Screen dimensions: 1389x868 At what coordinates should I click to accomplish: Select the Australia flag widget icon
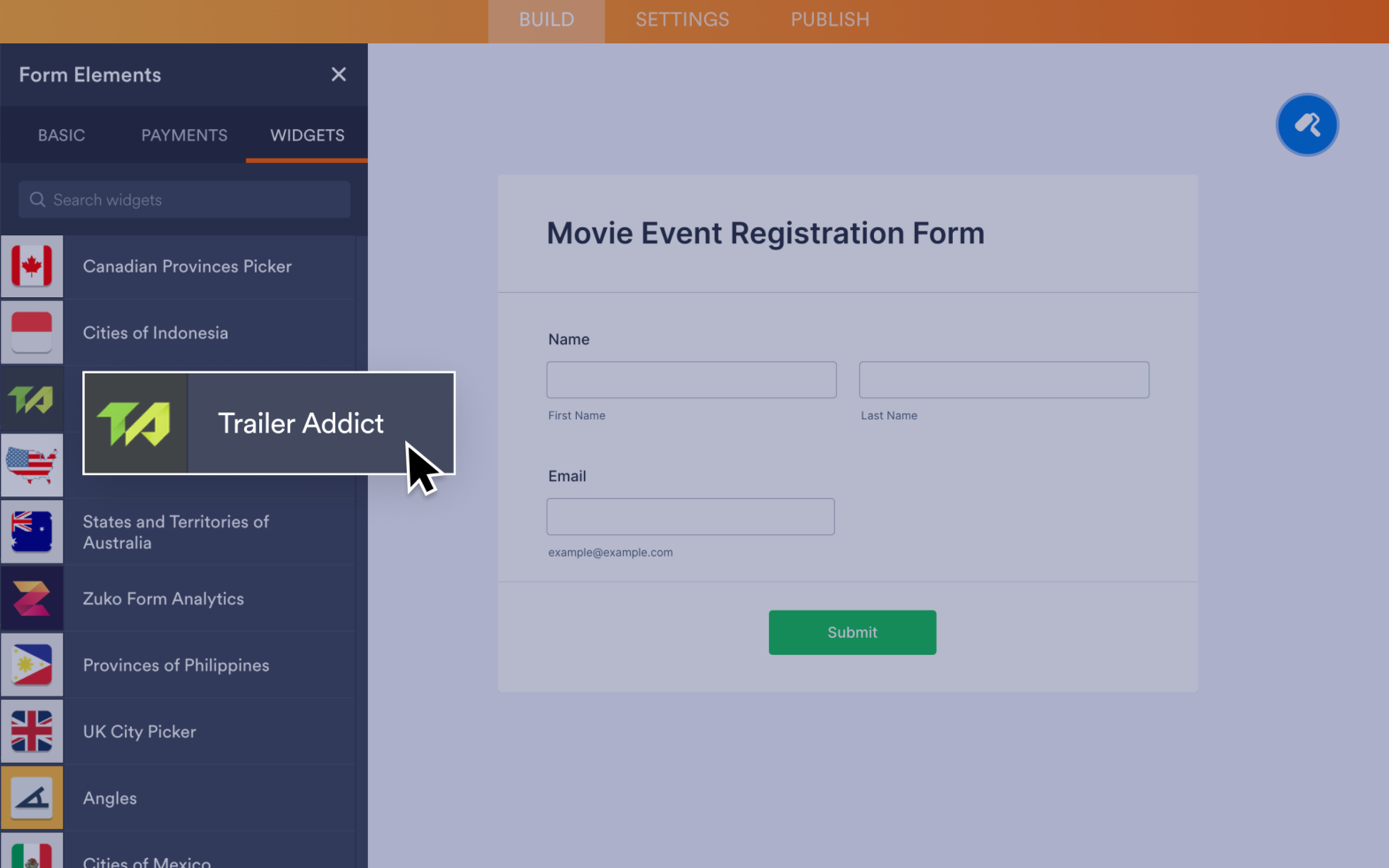pos(32,532)
